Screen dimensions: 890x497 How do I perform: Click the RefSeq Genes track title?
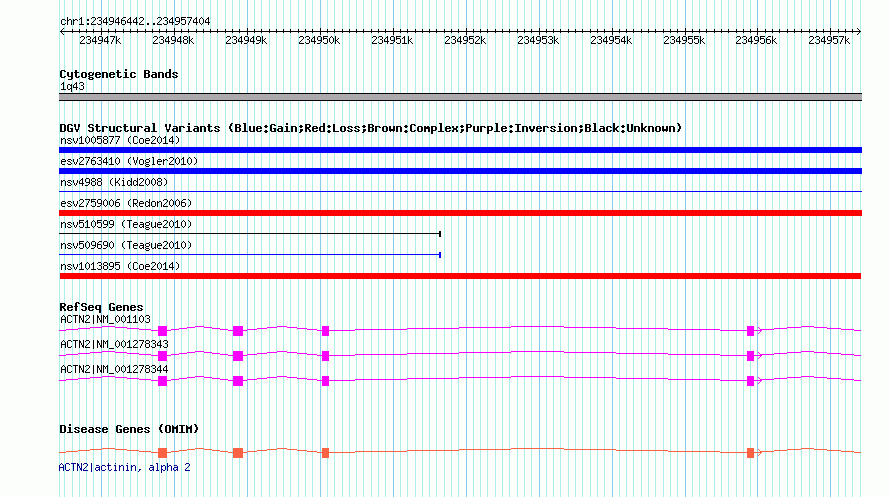(x=101, y=308)
